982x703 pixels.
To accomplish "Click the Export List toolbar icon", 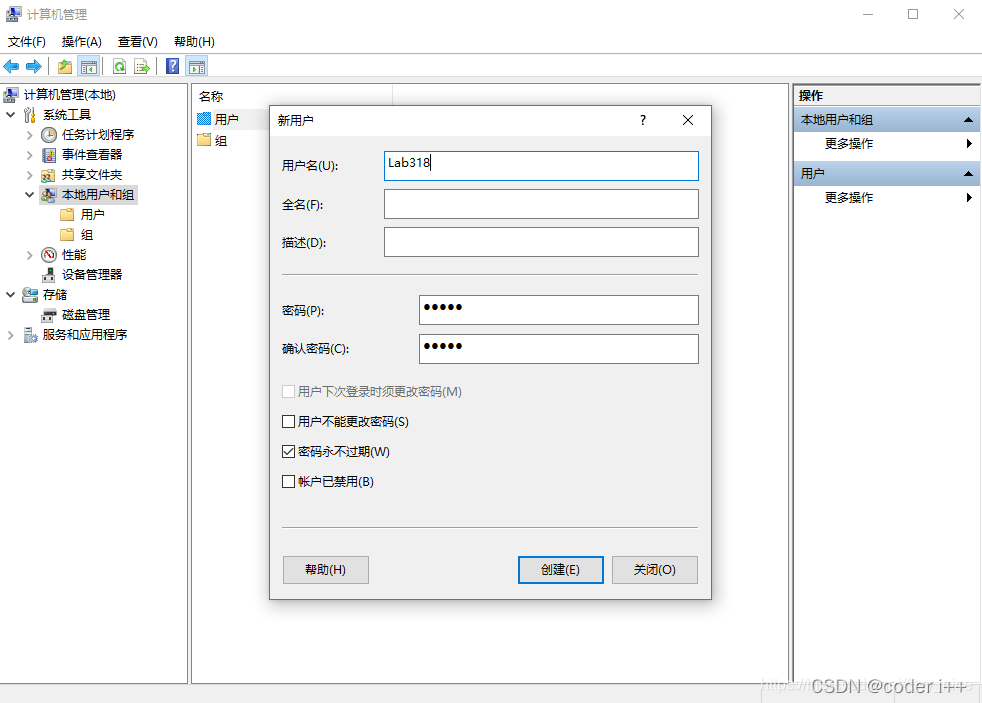I will pyautogui.click(x=142, y=66).
